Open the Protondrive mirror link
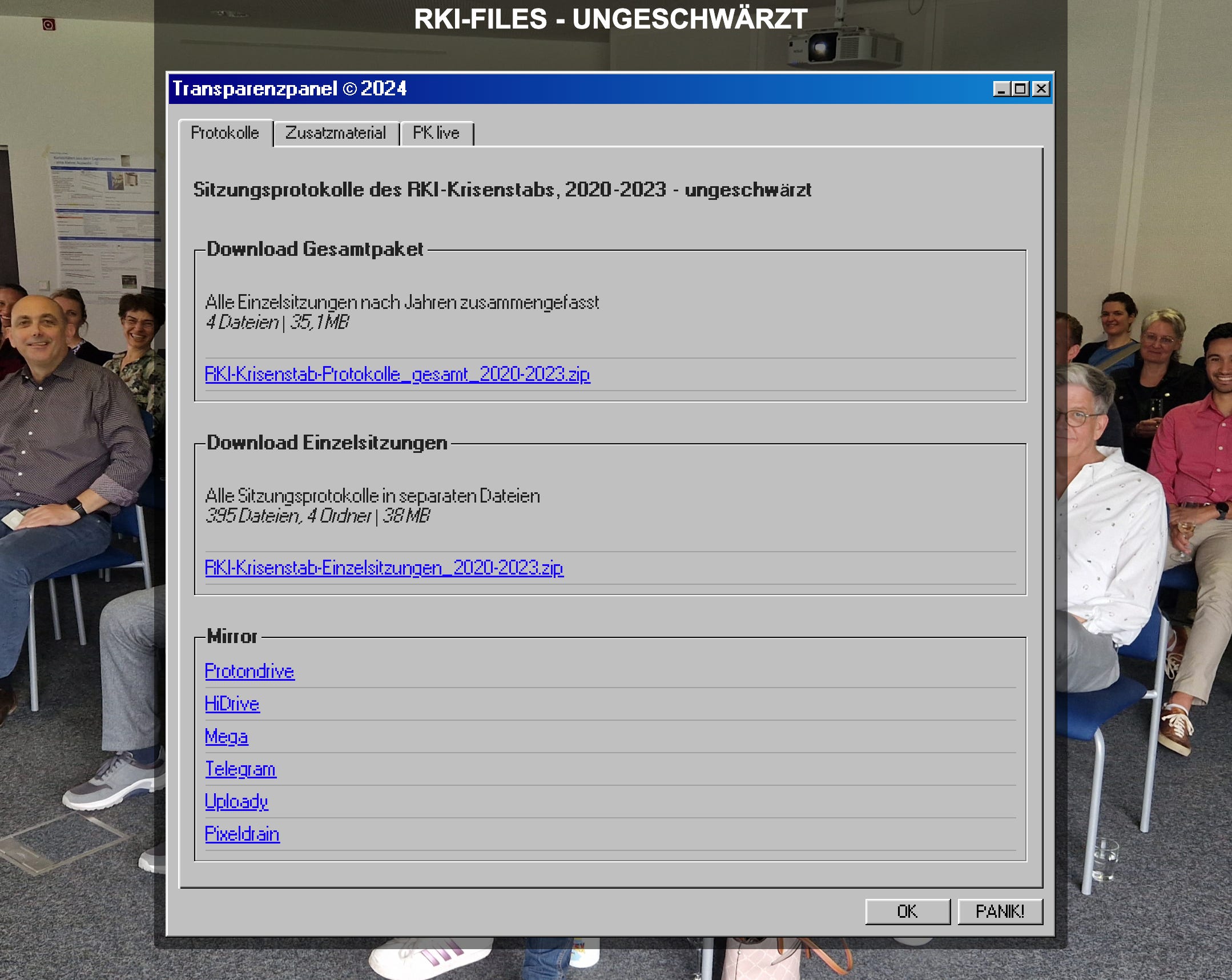This screenshot has width=1232, height=980. [x=249, y=671]
